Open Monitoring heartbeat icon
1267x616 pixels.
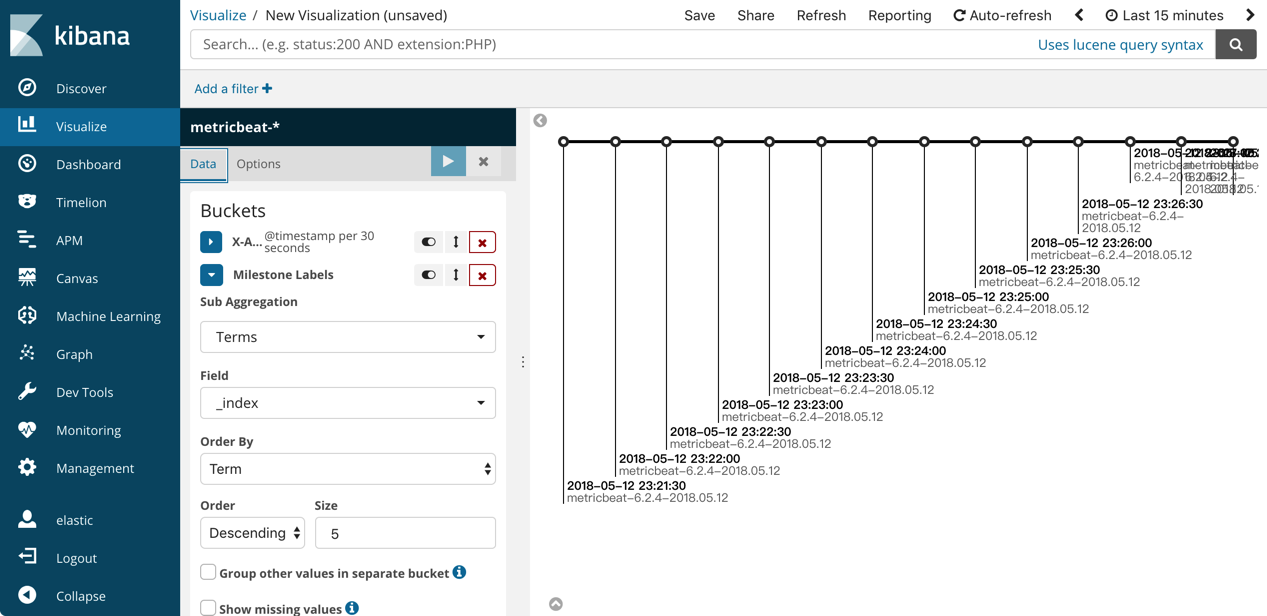[x=27, y=430]
